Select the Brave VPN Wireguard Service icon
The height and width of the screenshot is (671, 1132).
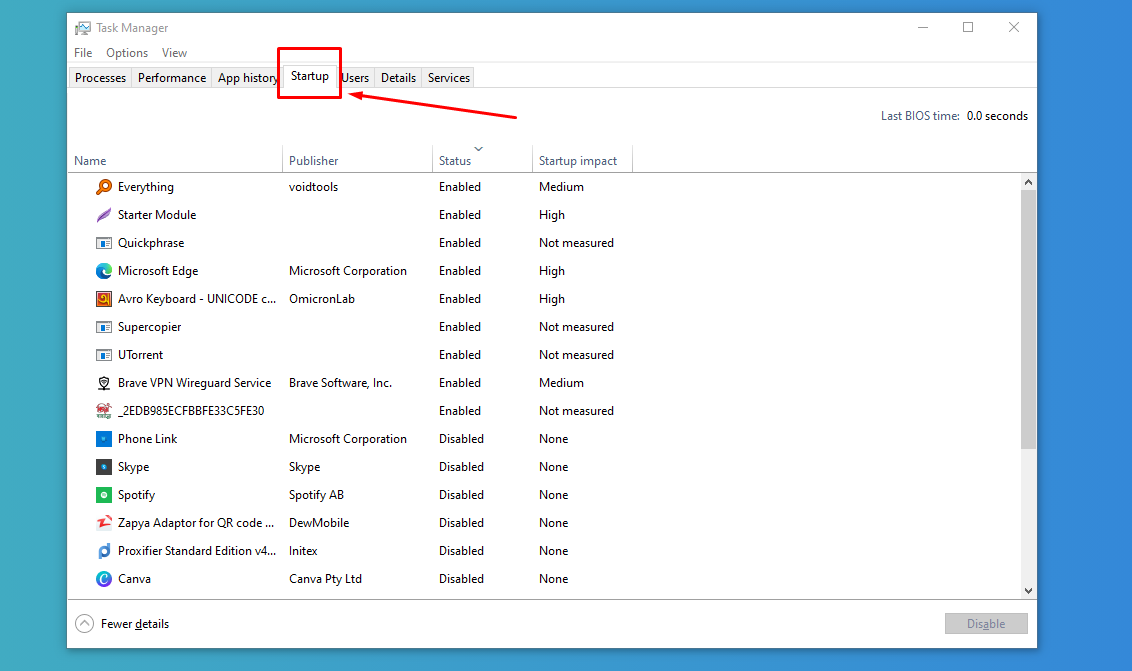104,382
